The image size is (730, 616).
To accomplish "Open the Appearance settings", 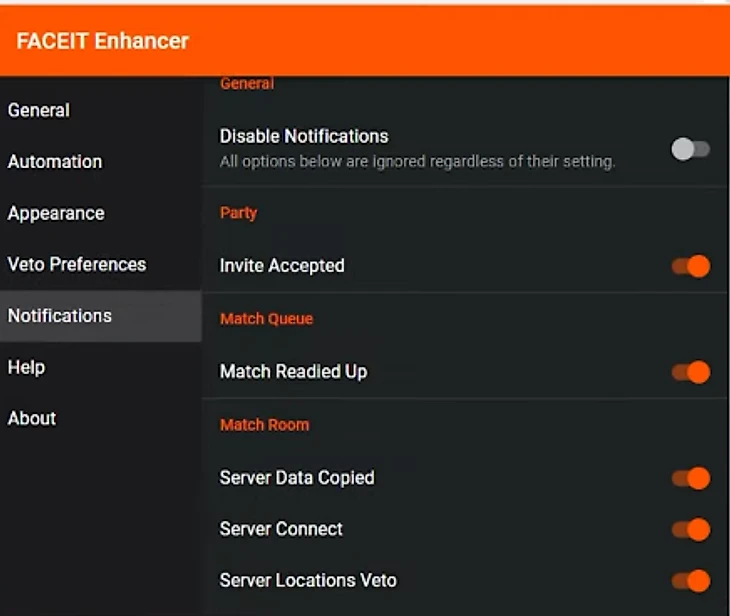I will (56, 213).
